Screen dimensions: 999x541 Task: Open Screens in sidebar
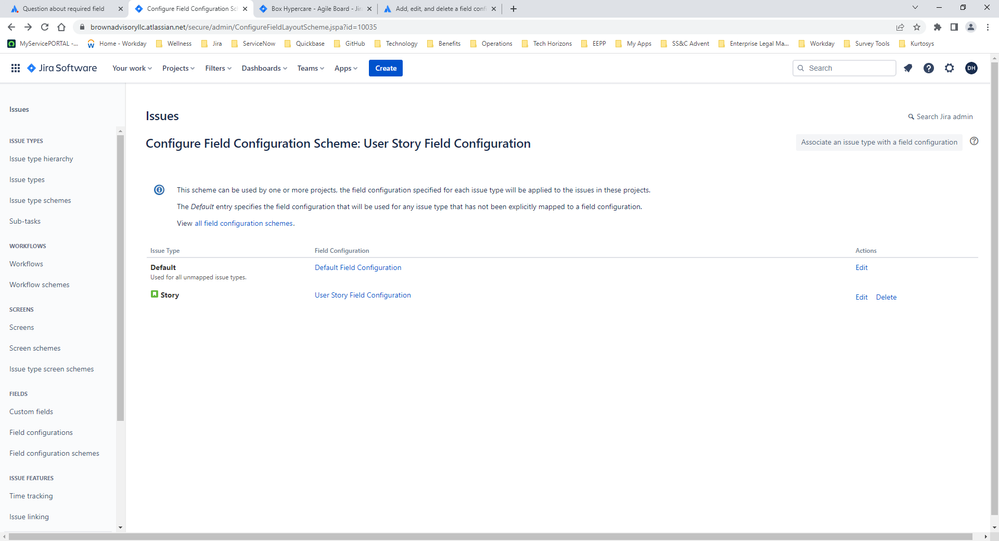[x=22, y=328]
